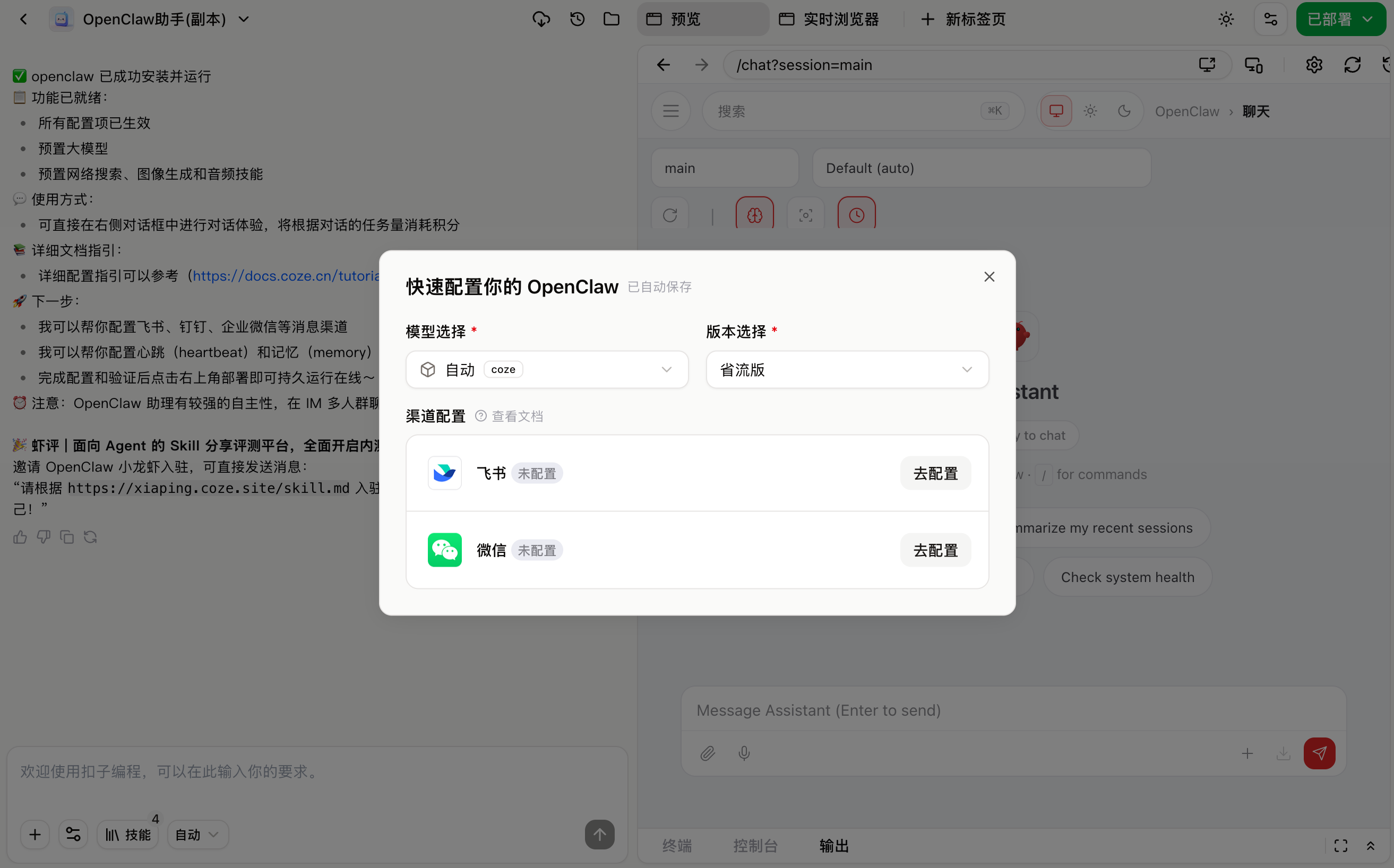
Task: Expand the green 已部署 deploy button
Action: pos(1340,20)
